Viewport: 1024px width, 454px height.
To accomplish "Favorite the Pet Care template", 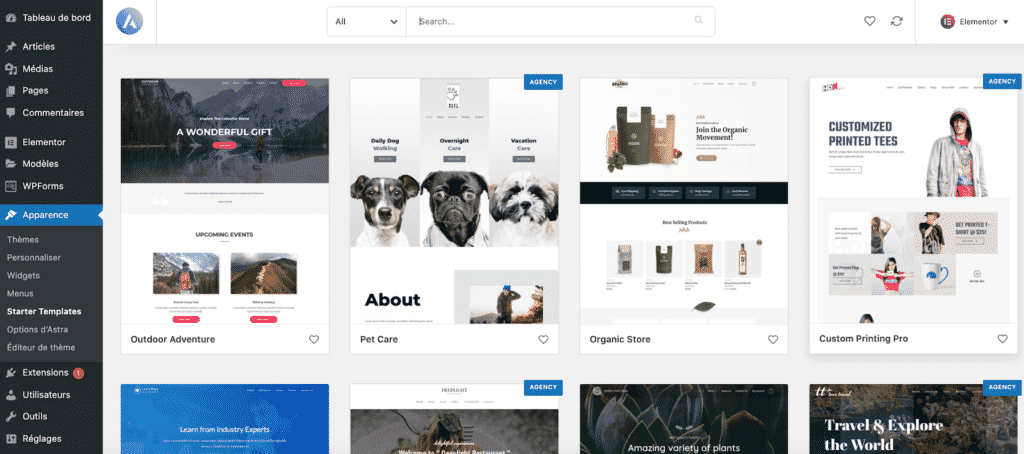I will pos(544,340).
